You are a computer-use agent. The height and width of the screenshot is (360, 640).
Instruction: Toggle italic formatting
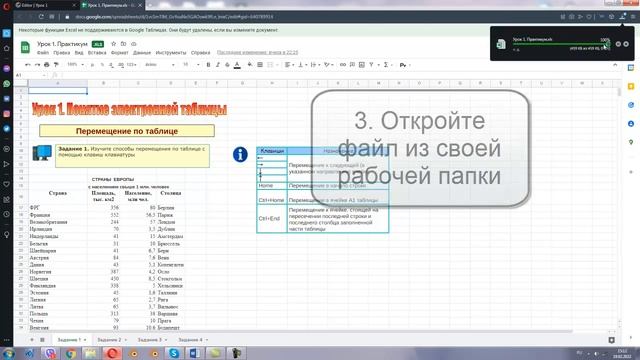point(218,65)
